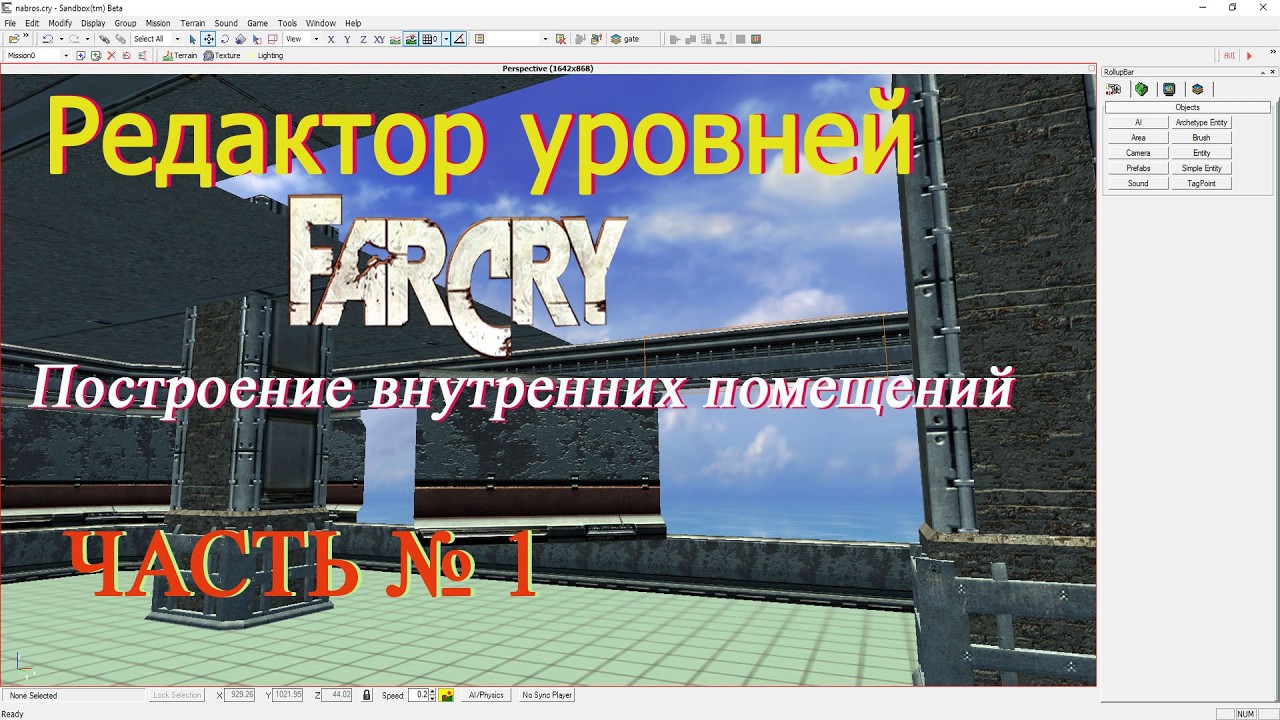Toggle follow terrain and snap to objects
The image size is (1280, 720).
pyautogui.click(x=411, y=39)
